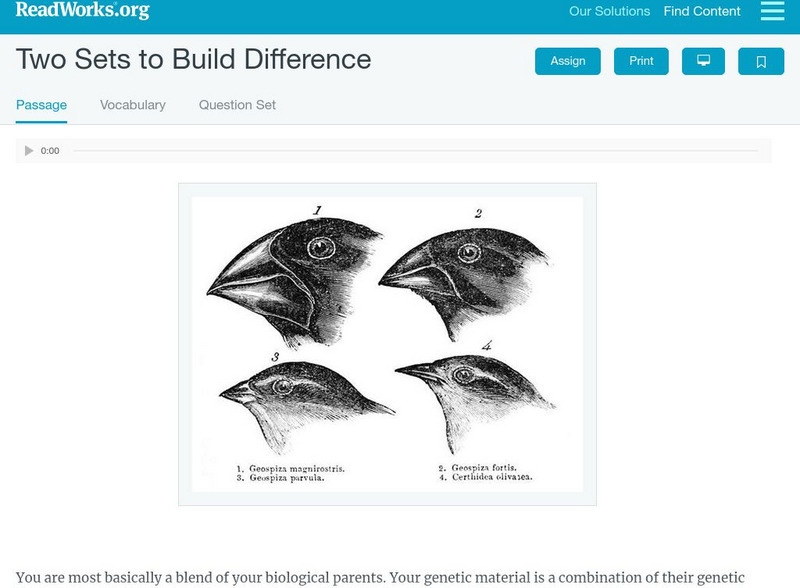Open the hamburger navigation menu

tap(772, 12)
